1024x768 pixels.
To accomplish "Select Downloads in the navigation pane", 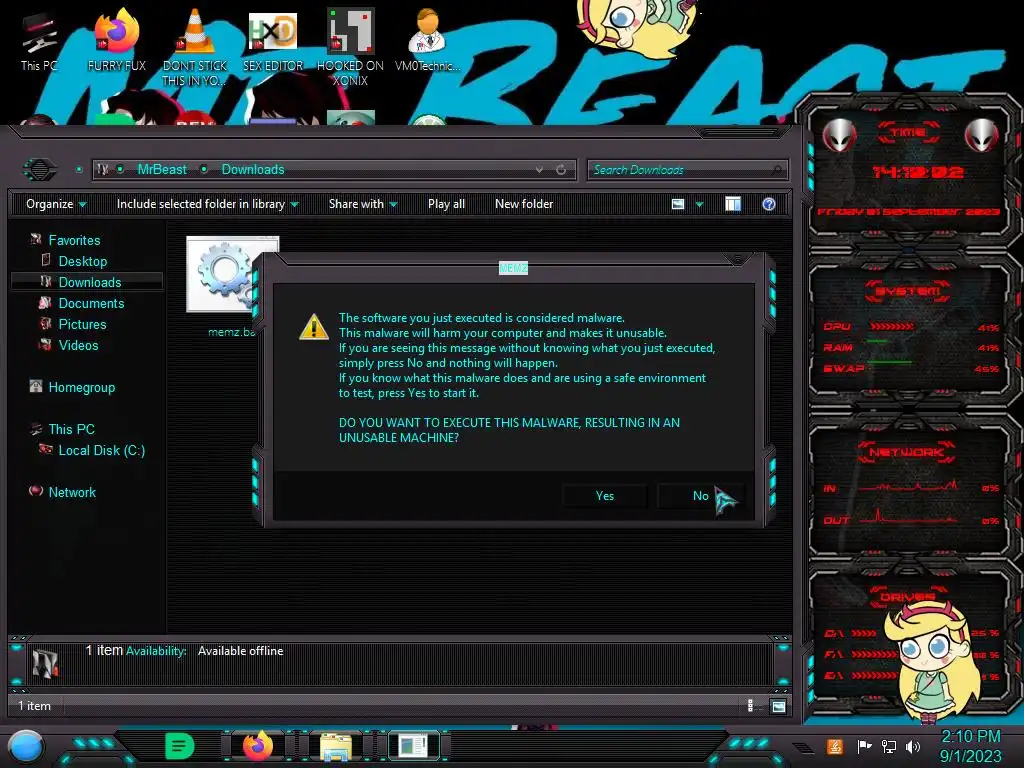I will coord(89,282).
